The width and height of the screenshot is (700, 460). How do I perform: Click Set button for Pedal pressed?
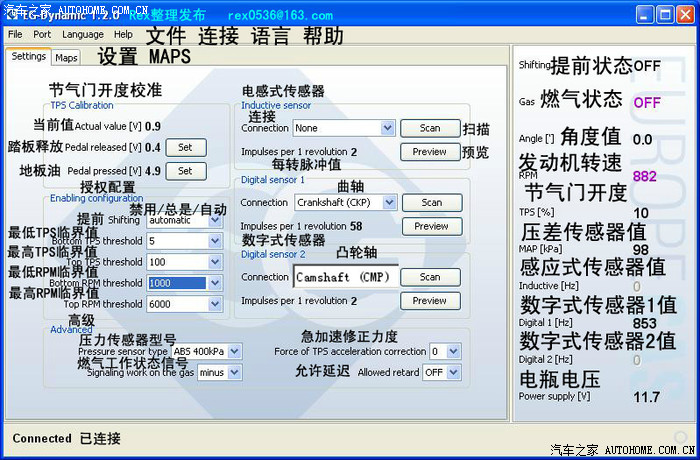(185, 171)
